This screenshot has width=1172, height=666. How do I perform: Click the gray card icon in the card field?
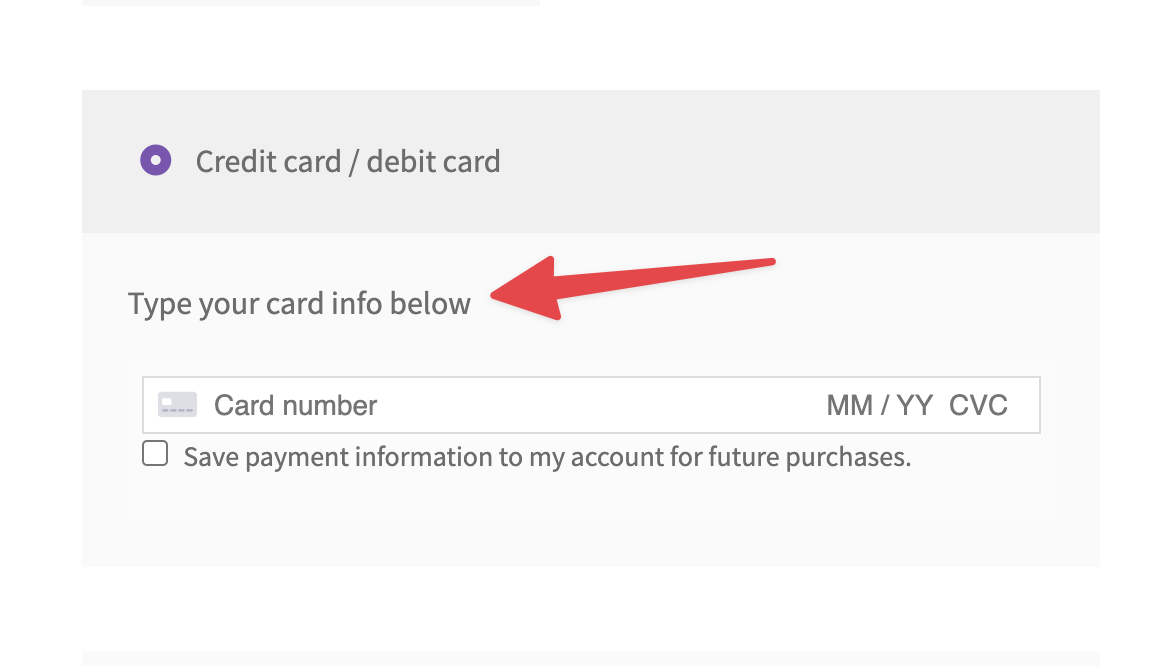(177, 405)
